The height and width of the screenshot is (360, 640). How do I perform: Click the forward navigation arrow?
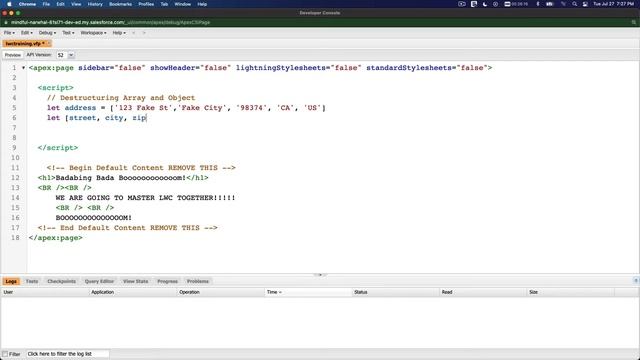[144, 33]
